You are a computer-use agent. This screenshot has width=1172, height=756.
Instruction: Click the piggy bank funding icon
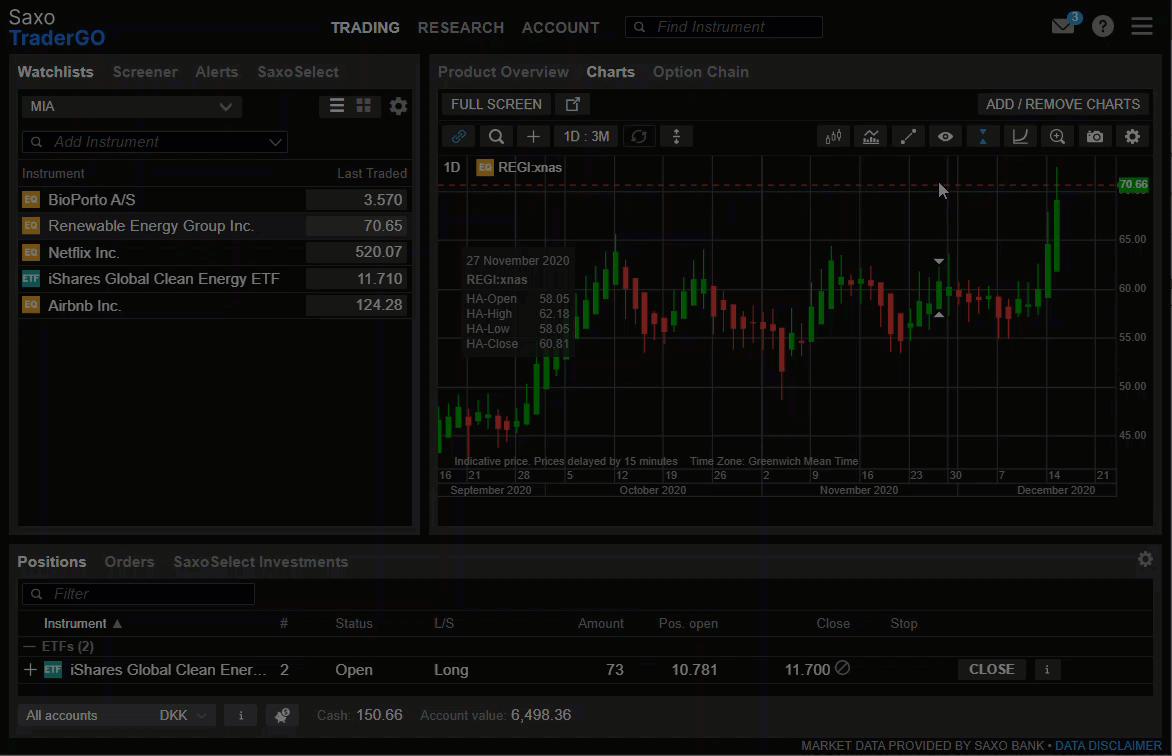point(282,715)
